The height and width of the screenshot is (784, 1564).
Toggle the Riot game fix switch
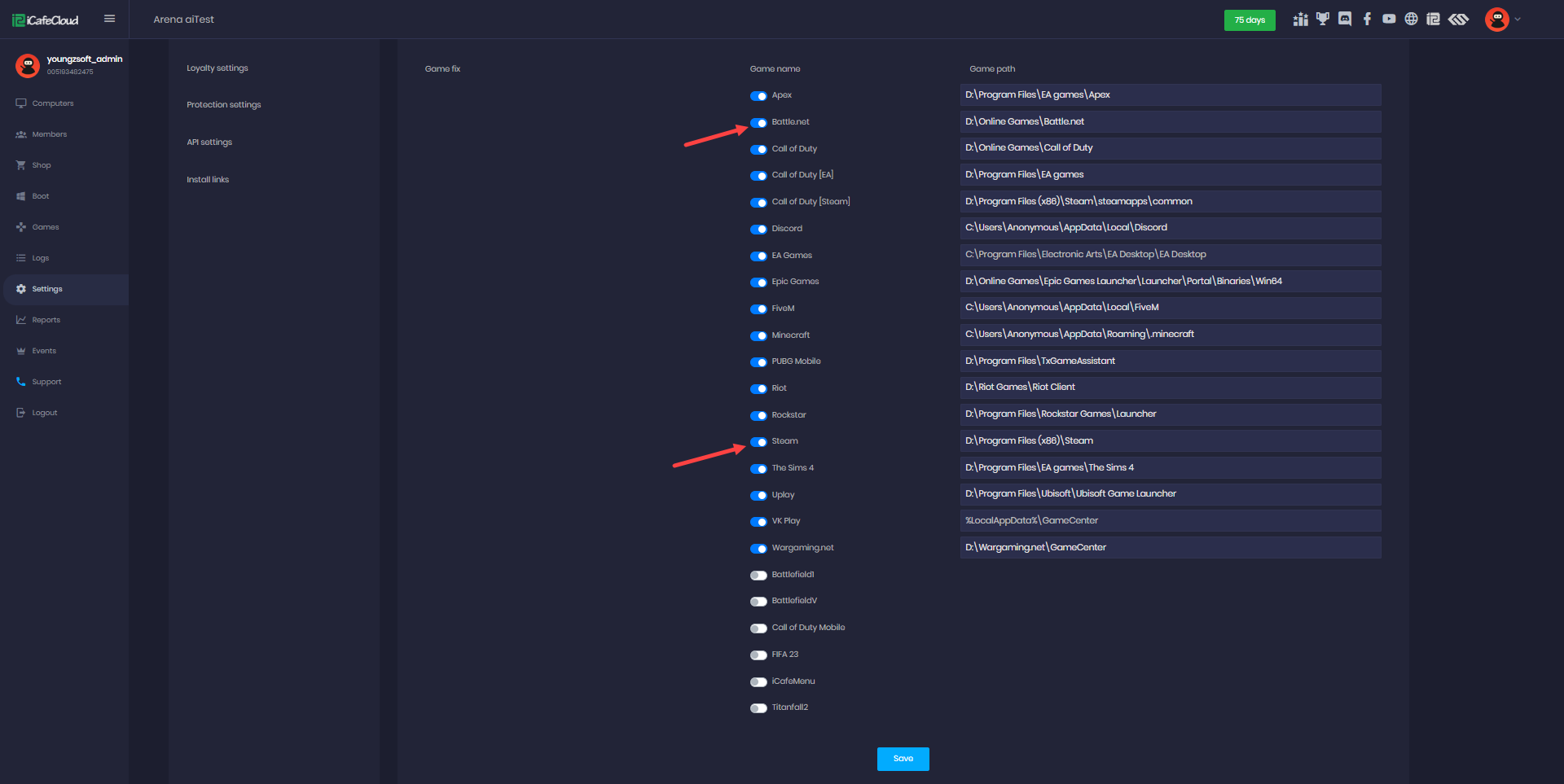(x=758, y=389)
